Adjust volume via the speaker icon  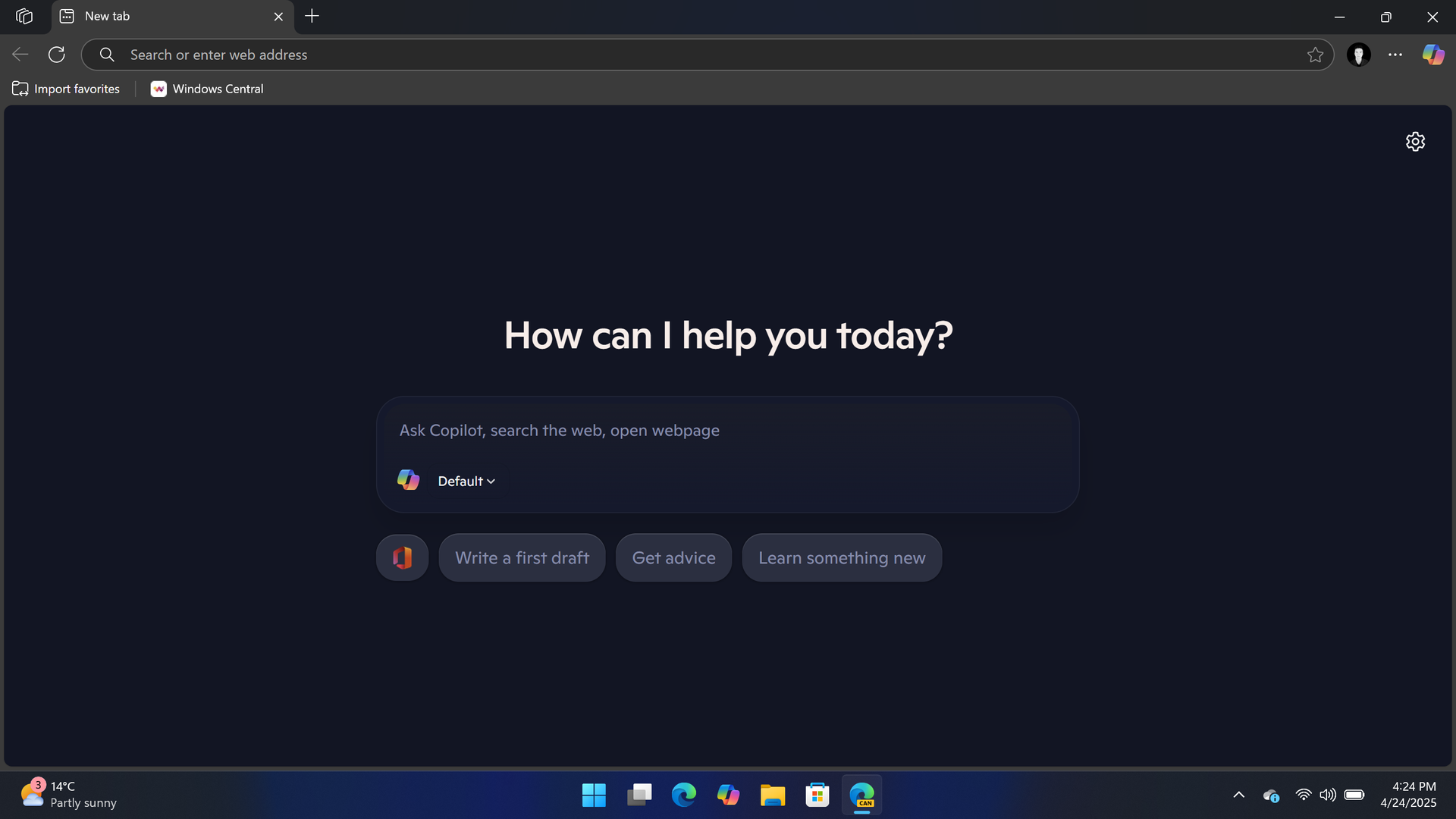1329,795
